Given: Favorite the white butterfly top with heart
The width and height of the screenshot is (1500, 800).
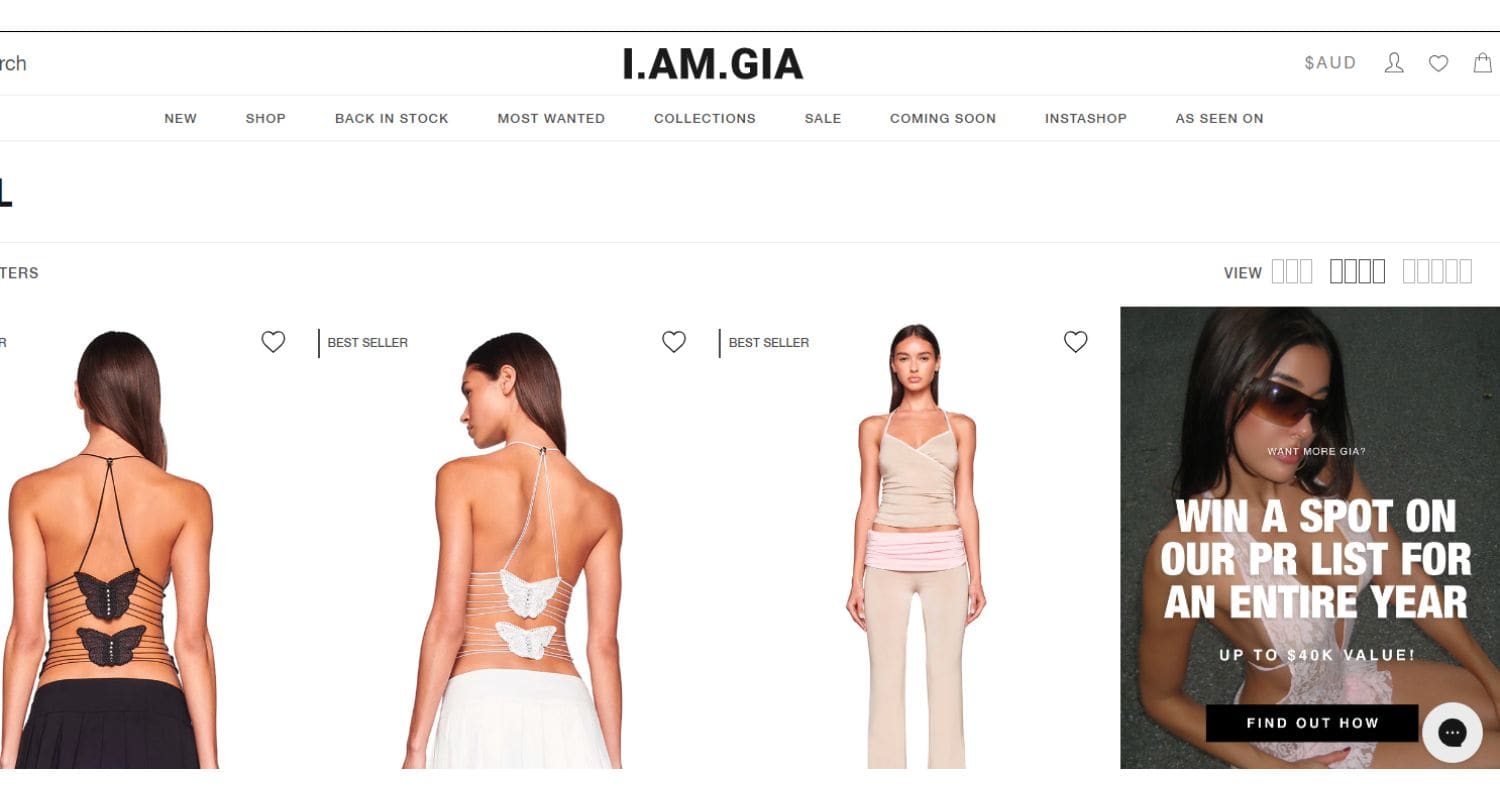Looking at the screenshot, I should pos(674,342).
